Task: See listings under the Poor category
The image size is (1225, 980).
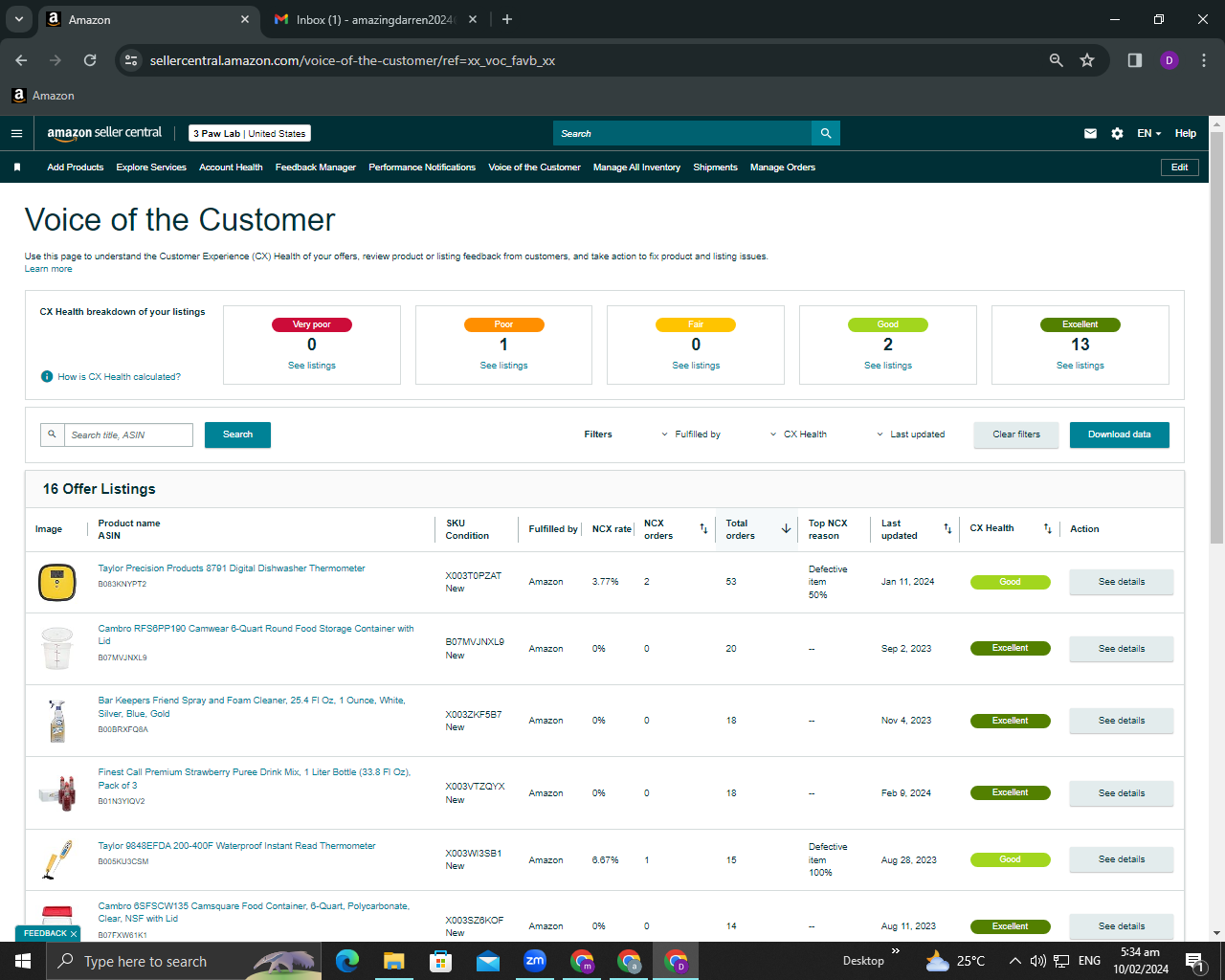Action: tap(503, 366)
